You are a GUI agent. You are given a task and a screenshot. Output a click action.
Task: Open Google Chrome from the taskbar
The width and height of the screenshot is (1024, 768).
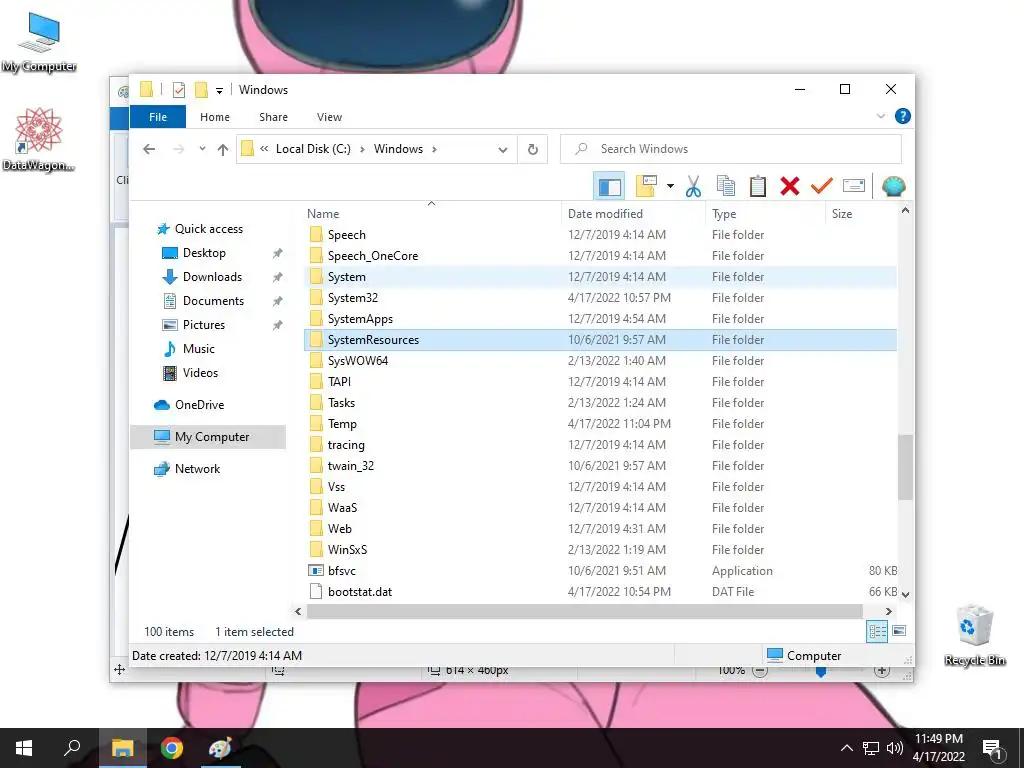[172, 748]
